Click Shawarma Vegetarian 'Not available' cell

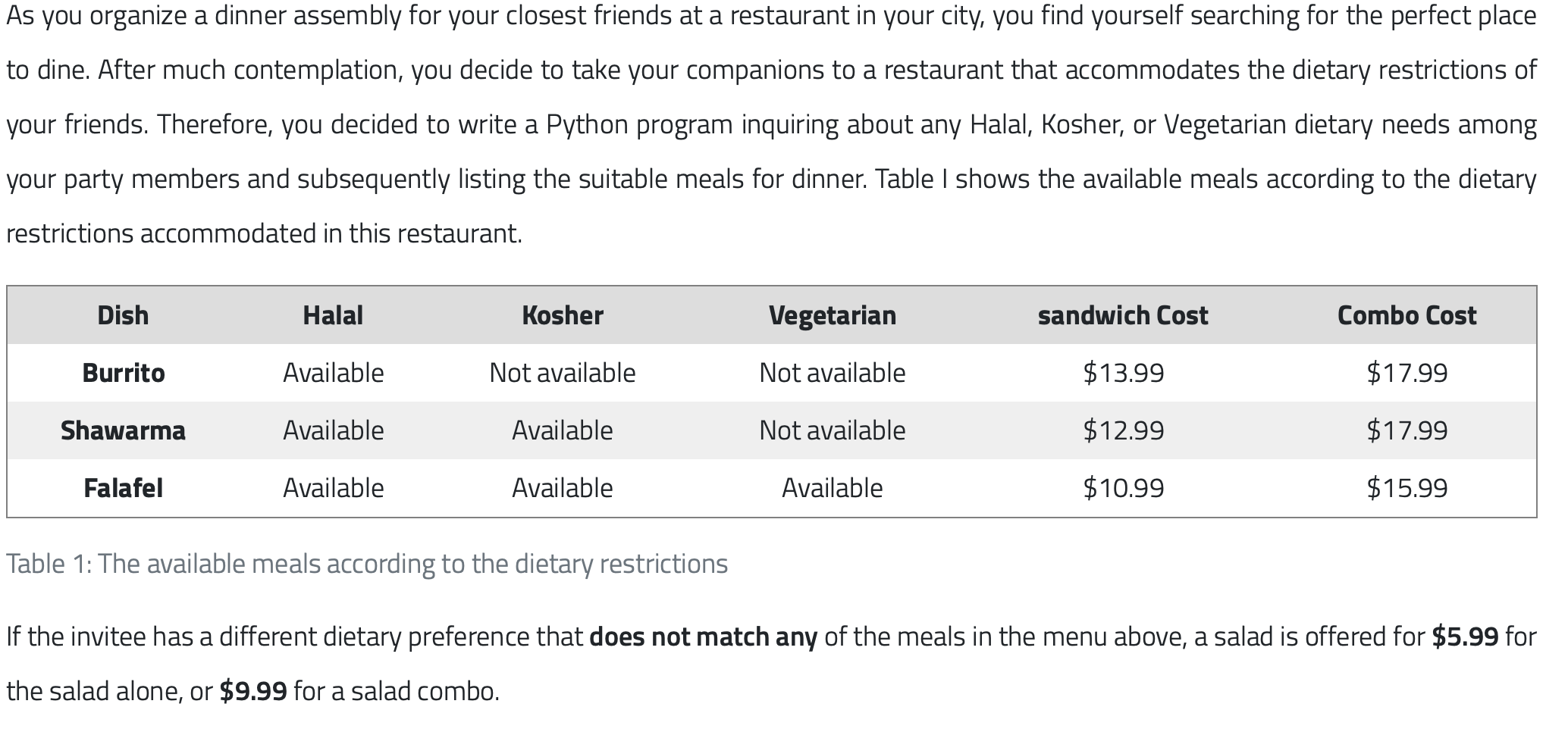[832, 430]
